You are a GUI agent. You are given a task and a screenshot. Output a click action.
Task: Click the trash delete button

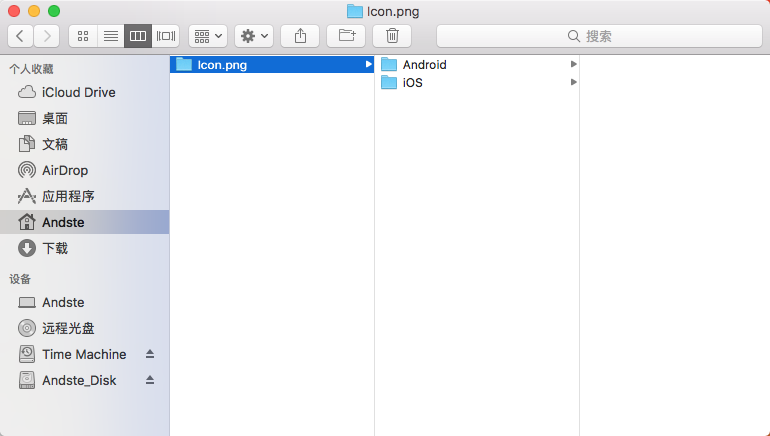tap(392, 36)
